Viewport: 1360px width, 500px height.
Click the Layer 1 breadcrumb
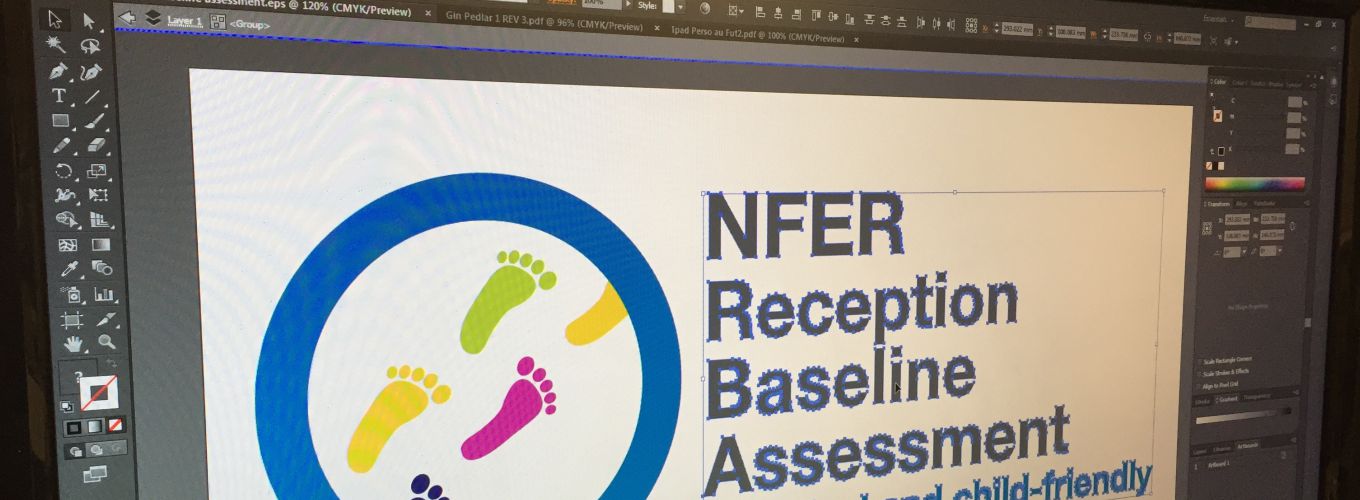(x=184, y=21)
